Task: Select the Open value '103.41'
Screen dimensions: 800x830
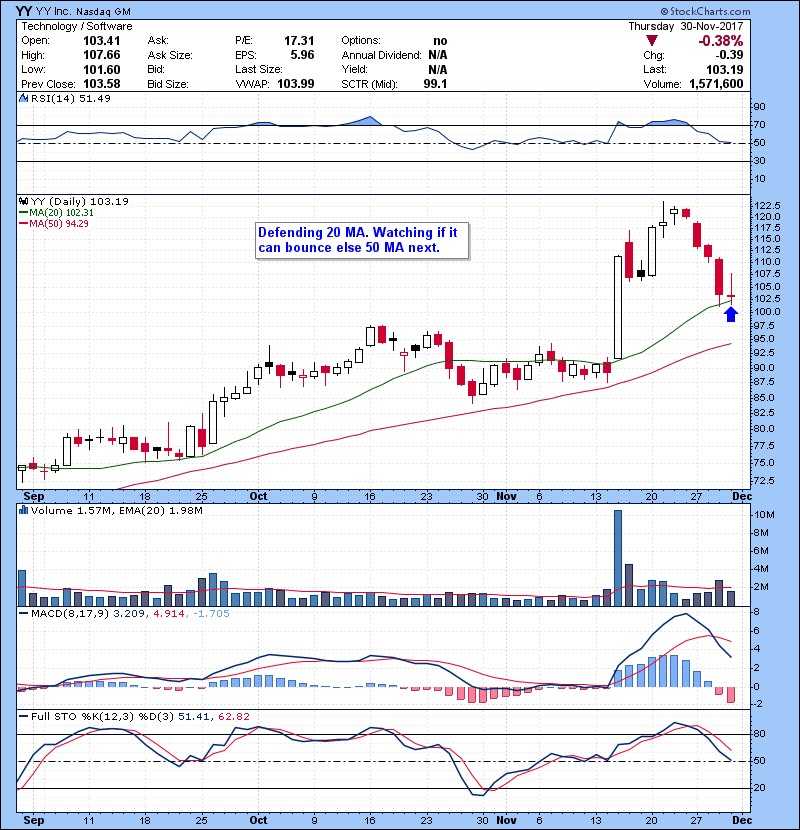Action: click(102, 41)
